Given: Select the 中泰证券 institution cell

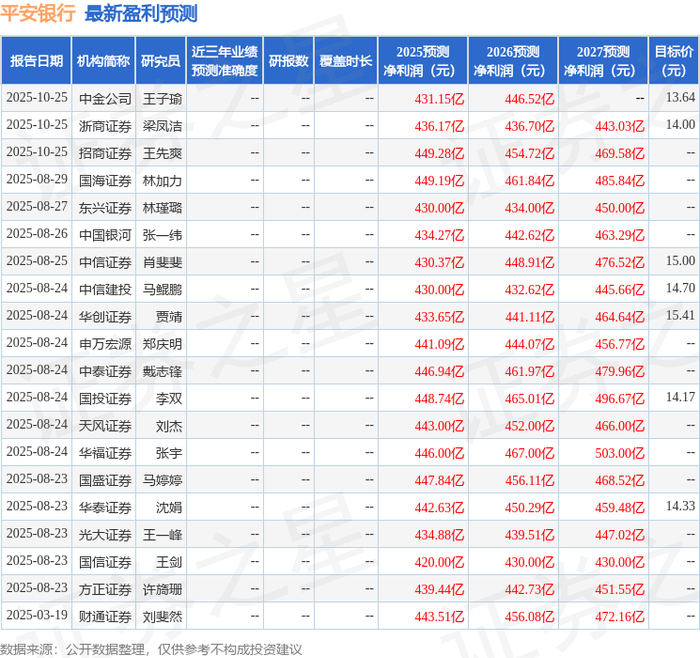Looking at the screenshot, I should coord(105,371).
